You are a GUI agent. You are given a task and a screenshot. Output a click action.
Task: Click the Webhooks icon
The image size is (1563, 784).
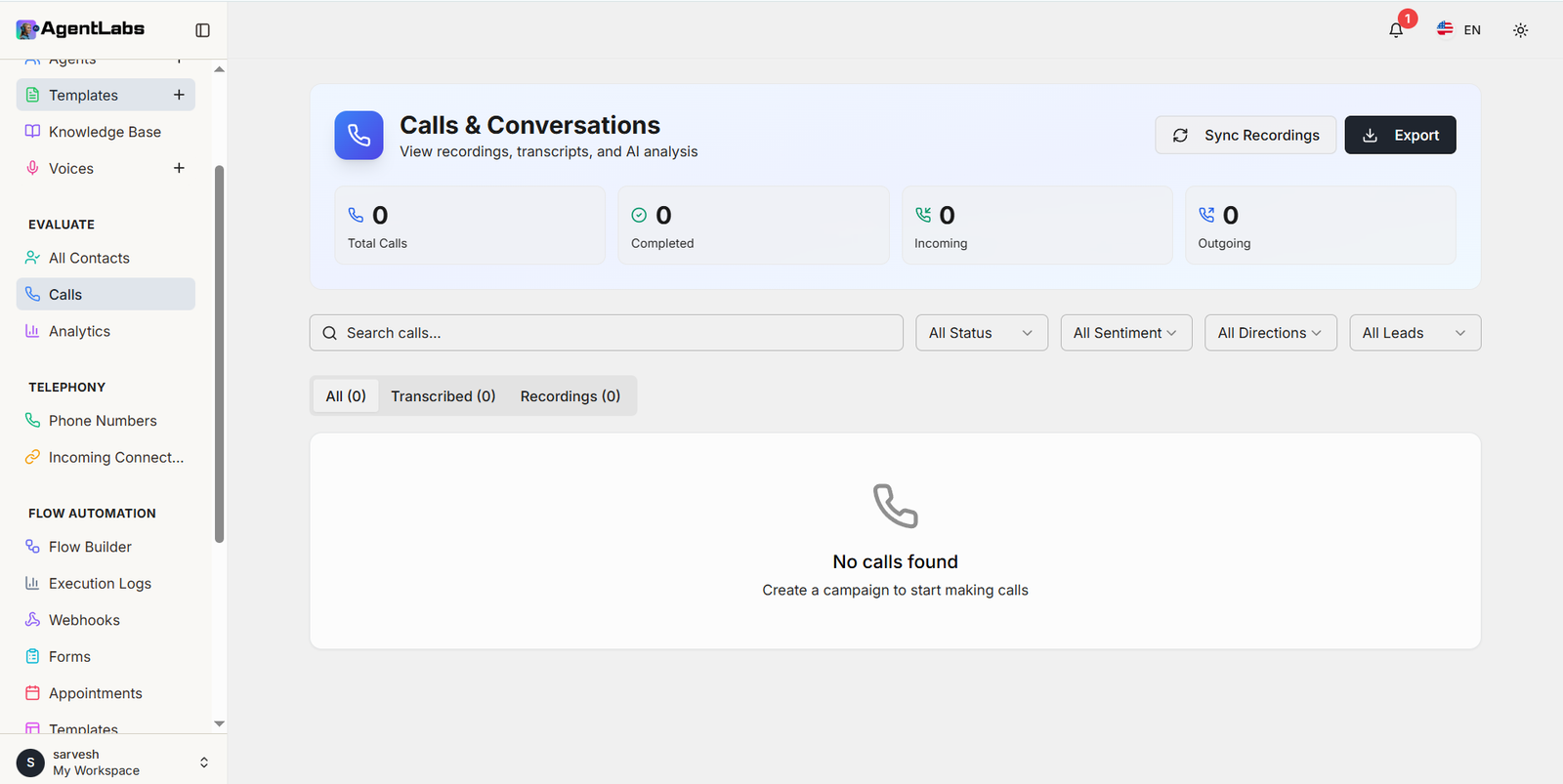coord(32,620)
